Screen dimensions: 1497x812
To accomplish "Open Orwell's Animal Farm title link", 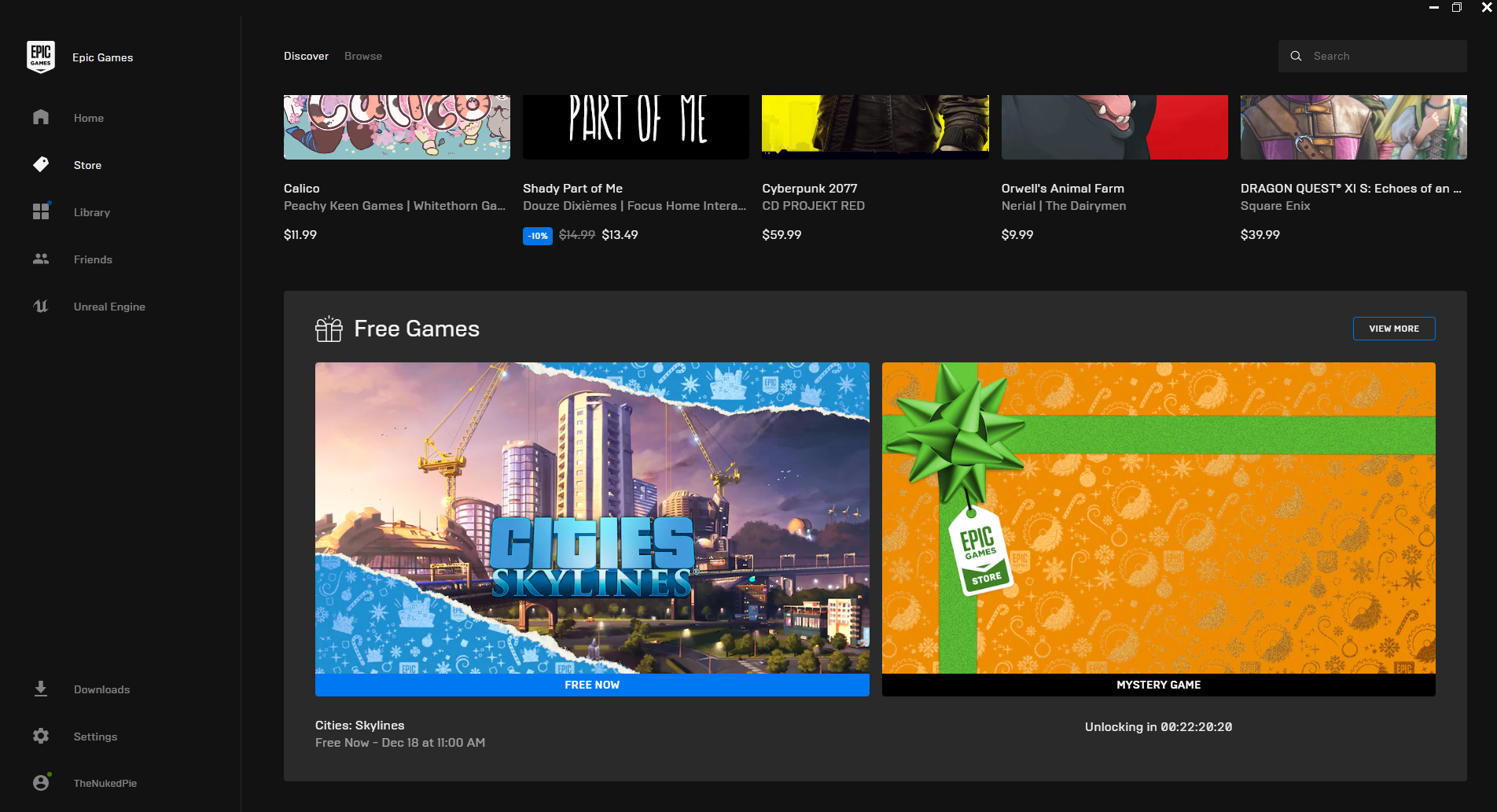I will coord(1062,189).
